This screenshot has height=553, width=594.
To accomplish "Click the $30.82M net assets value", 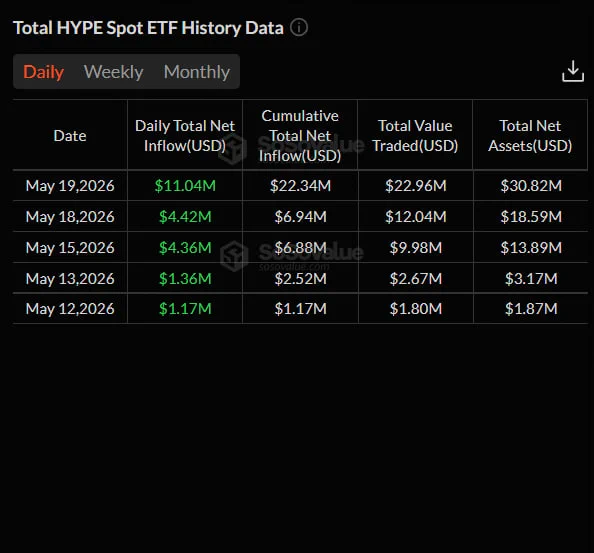I will 531,186.
